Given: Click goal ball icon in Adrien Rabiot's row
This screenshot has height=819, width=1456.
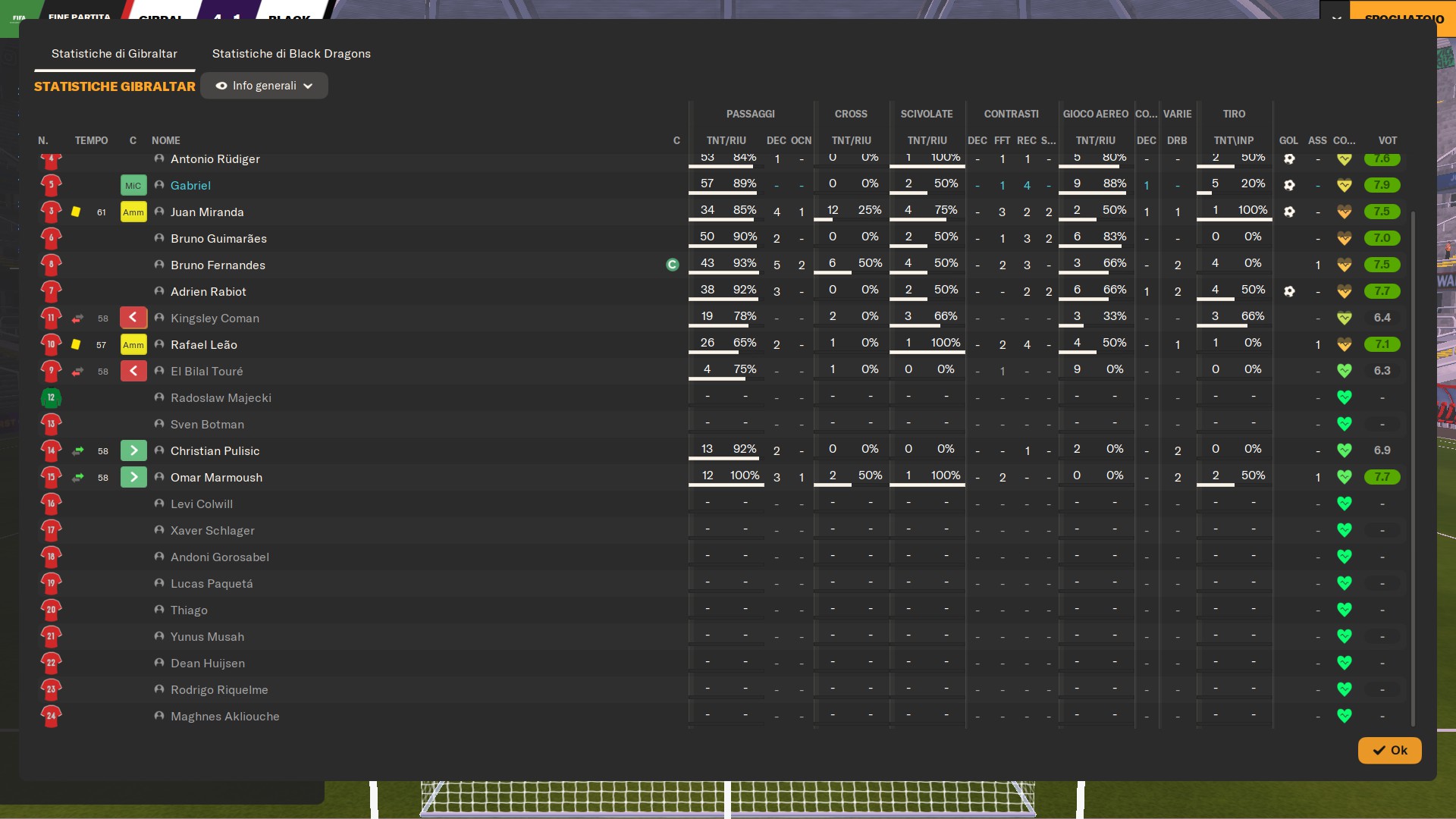Looking at the screenshot, I should [x=1289, y=291].
